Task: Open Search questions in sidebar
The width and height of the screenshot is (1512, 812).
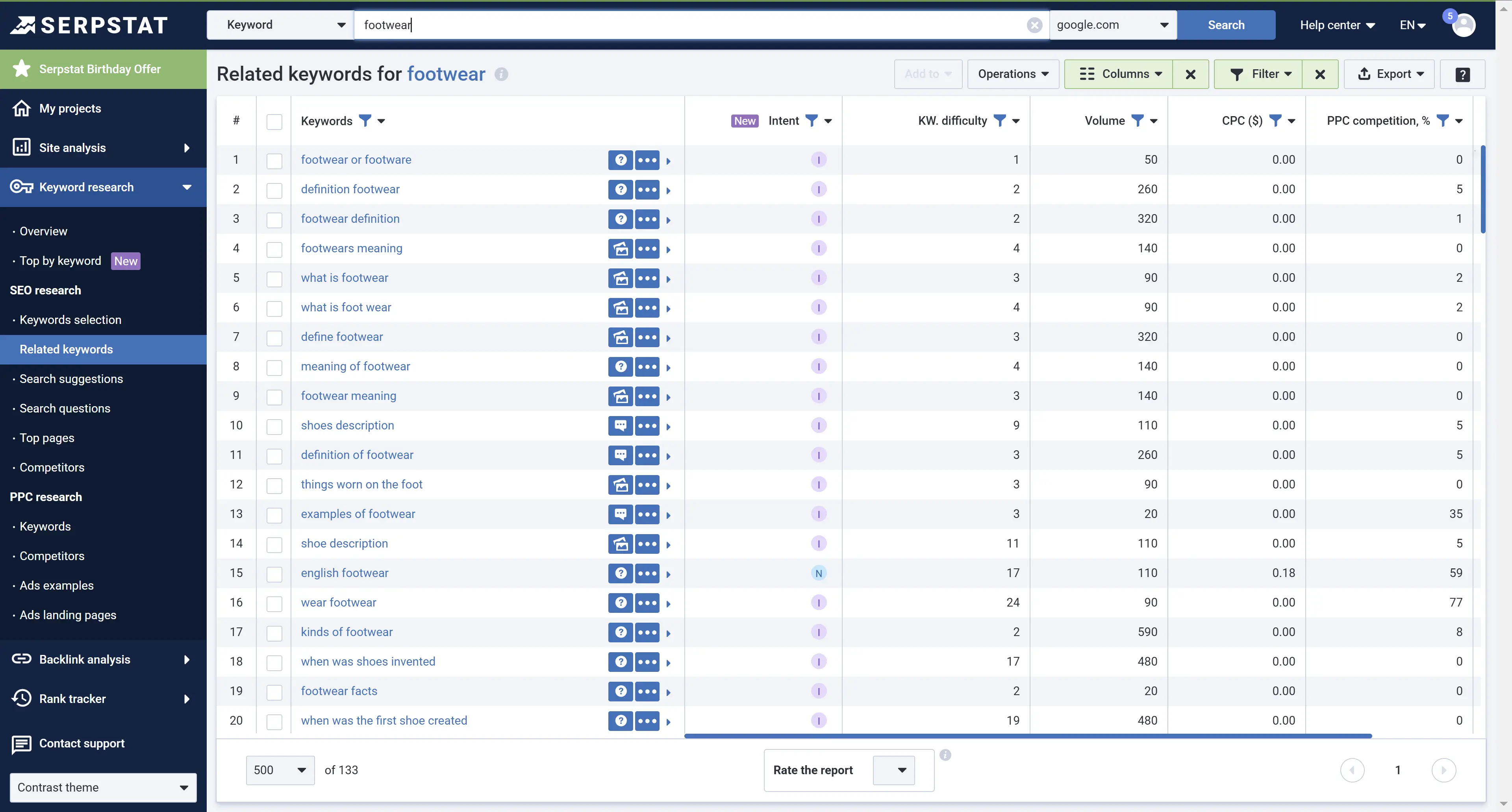Action: point(65,408)
